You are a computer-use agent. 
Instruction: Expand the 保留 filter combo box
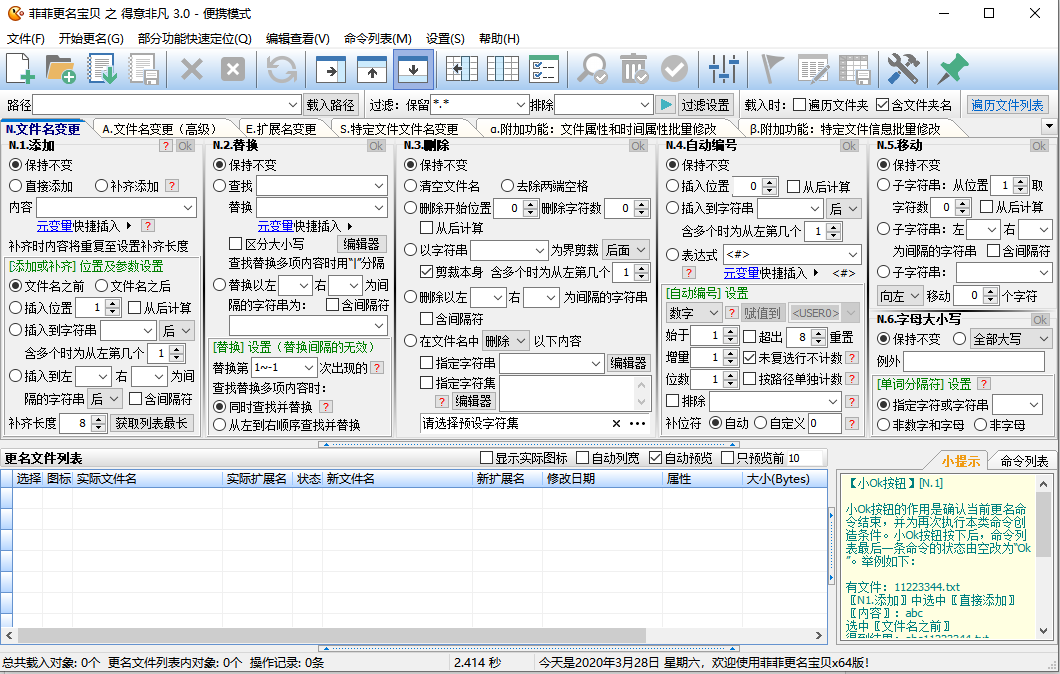coord(521,105)
